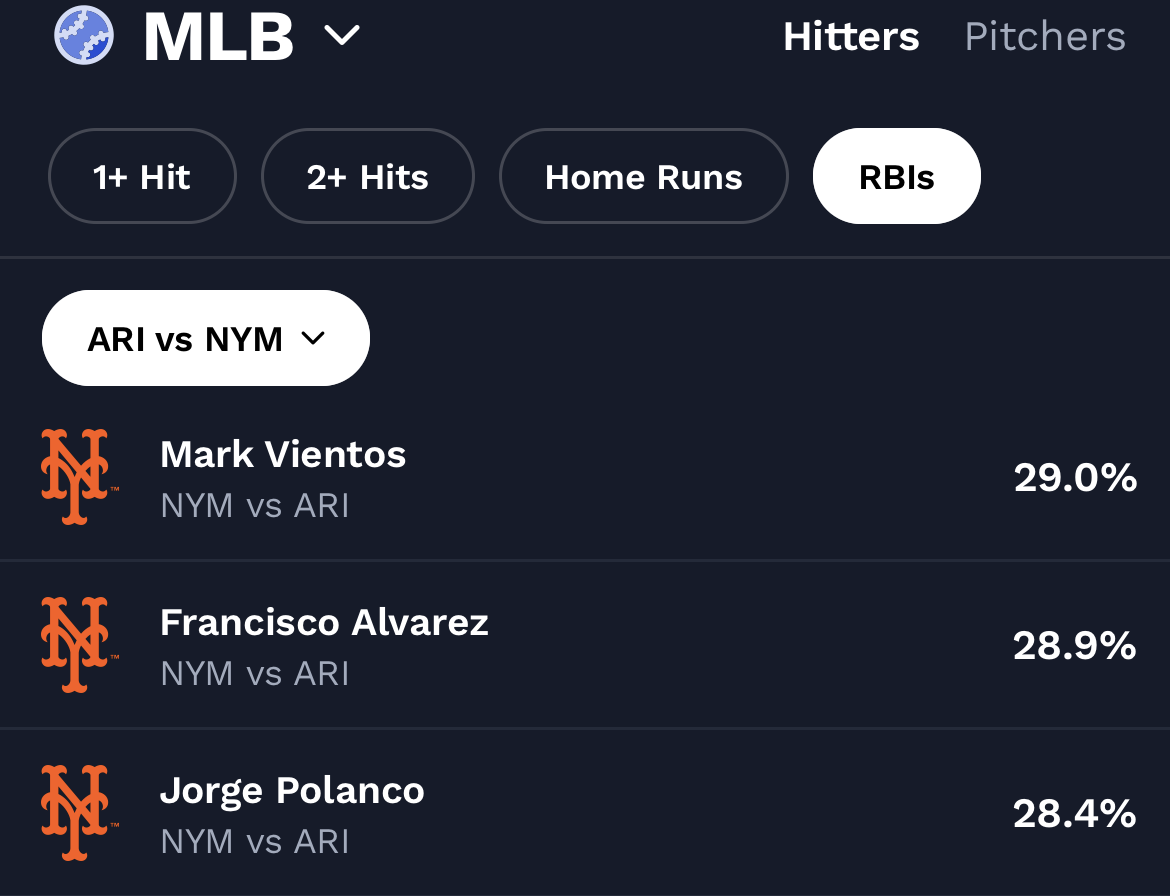Enable the 1+ Hit filter
Viewport: 1170px width, 896px height.
pyautogui.click(x=142, y=176)
